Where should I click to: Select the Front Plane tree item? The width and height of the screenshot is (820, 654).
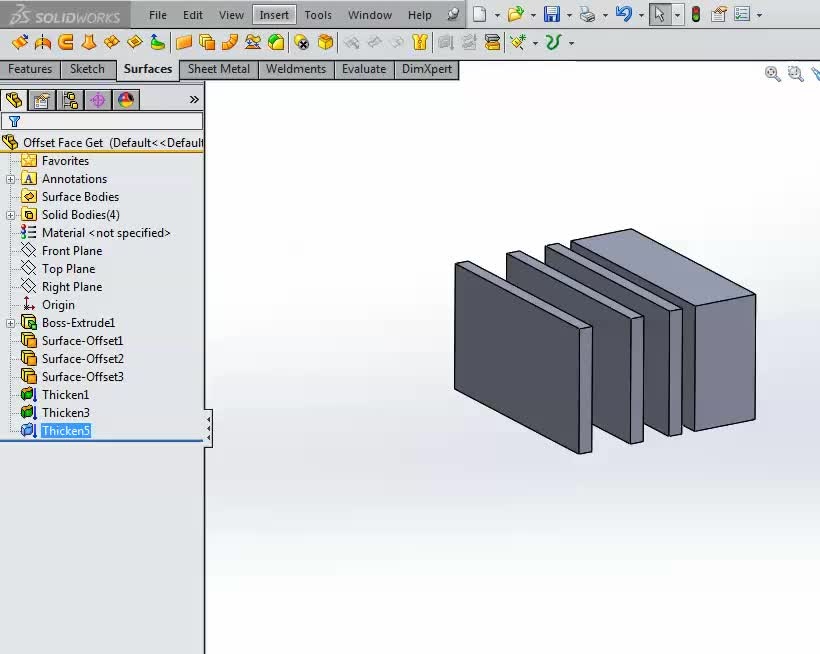[x=71, y=251]
